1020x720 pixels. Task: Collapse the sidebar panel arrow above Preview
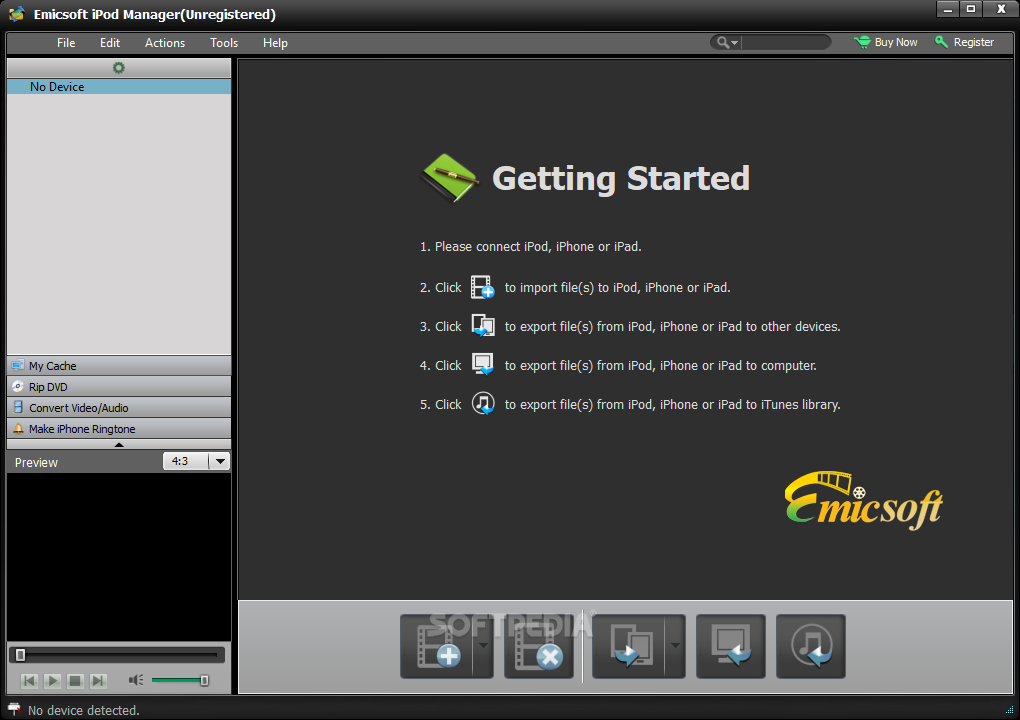coord(119,444)
